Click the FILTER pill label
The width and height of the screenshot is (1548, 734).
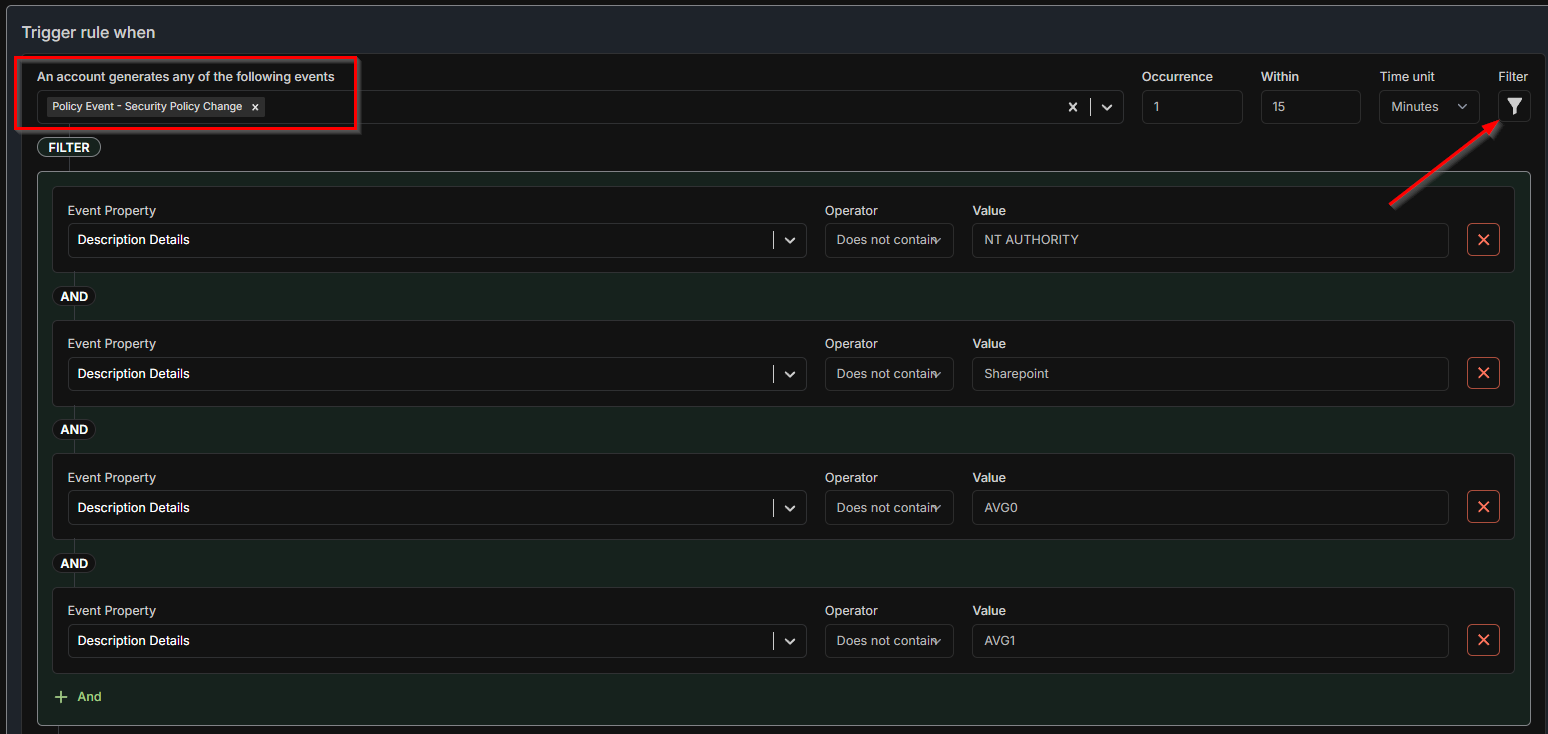69,148
